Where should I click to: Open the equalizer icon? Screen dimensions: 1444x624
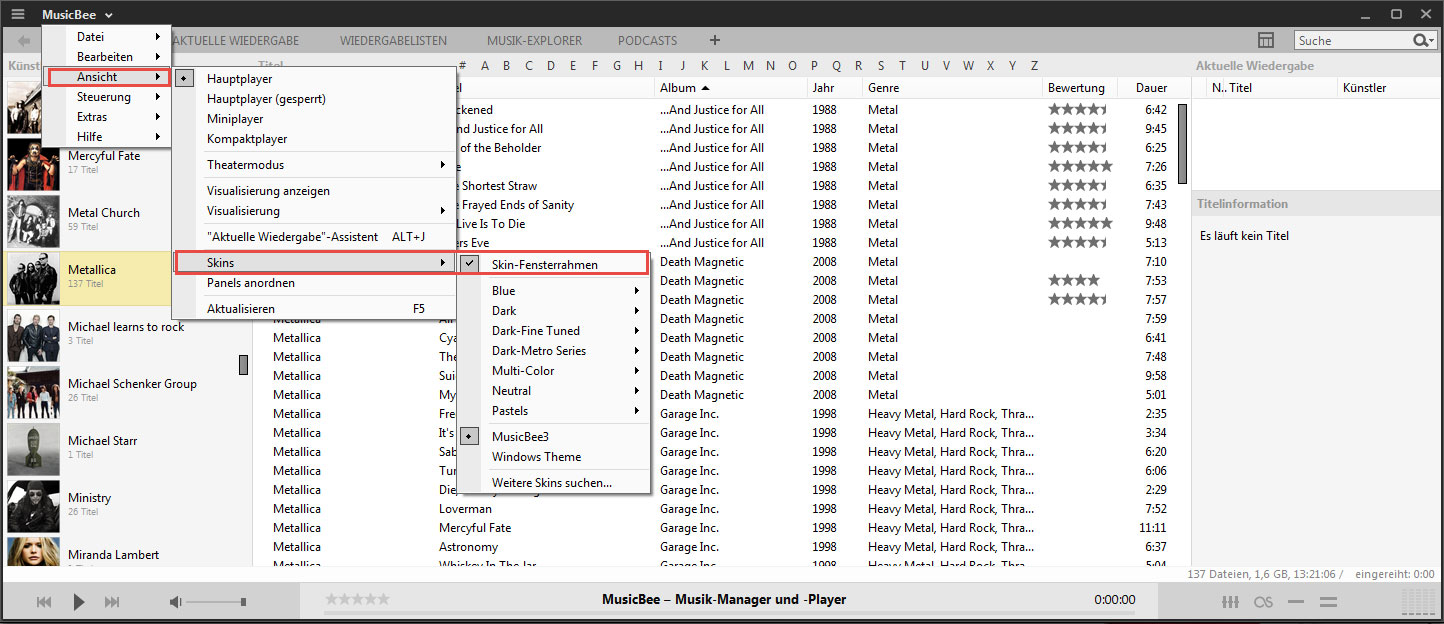[x=1231, y=602]
